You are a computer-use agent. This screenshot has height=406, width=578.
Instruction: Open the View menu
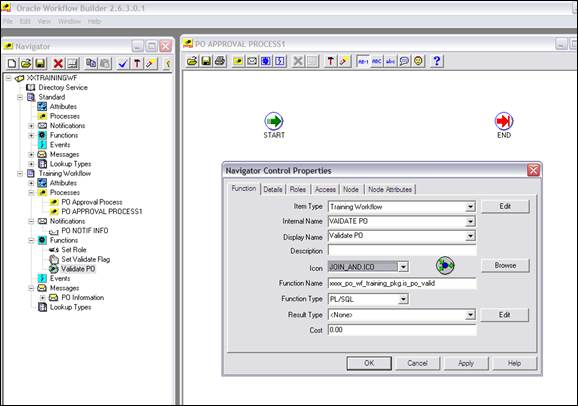44,21
